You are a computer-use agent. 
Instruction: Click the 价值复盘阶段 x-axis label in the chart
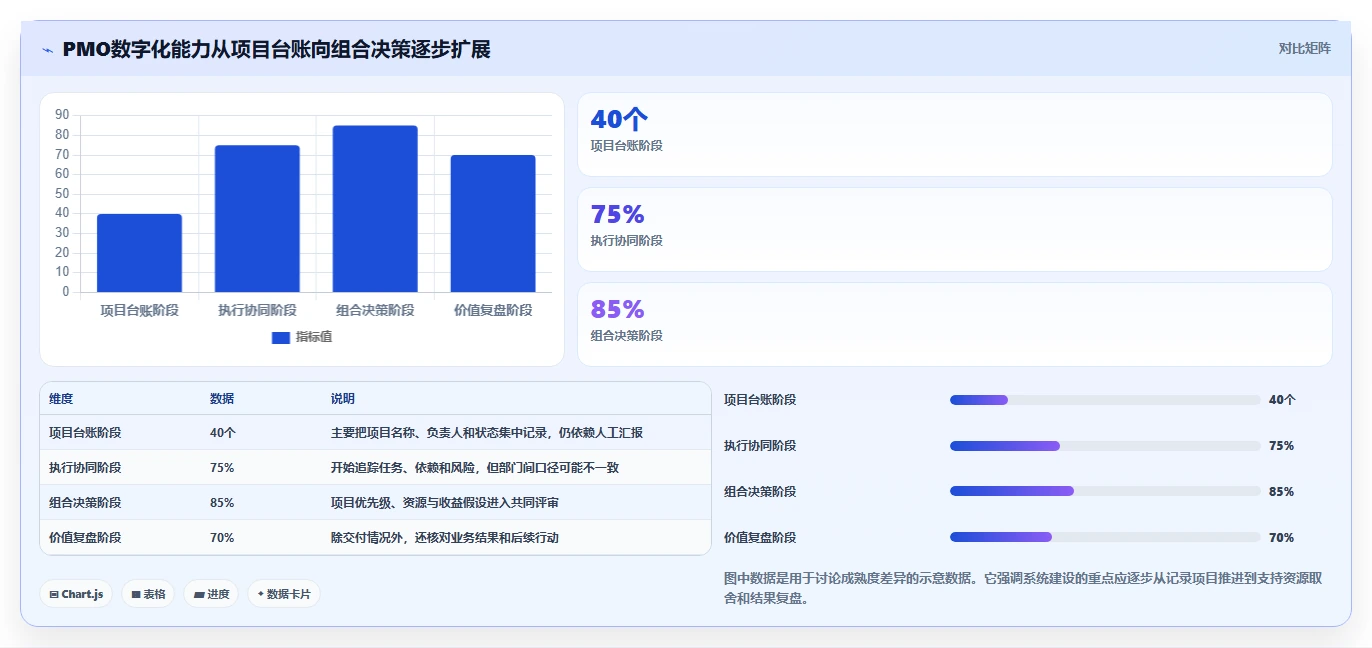click(493, 311)
